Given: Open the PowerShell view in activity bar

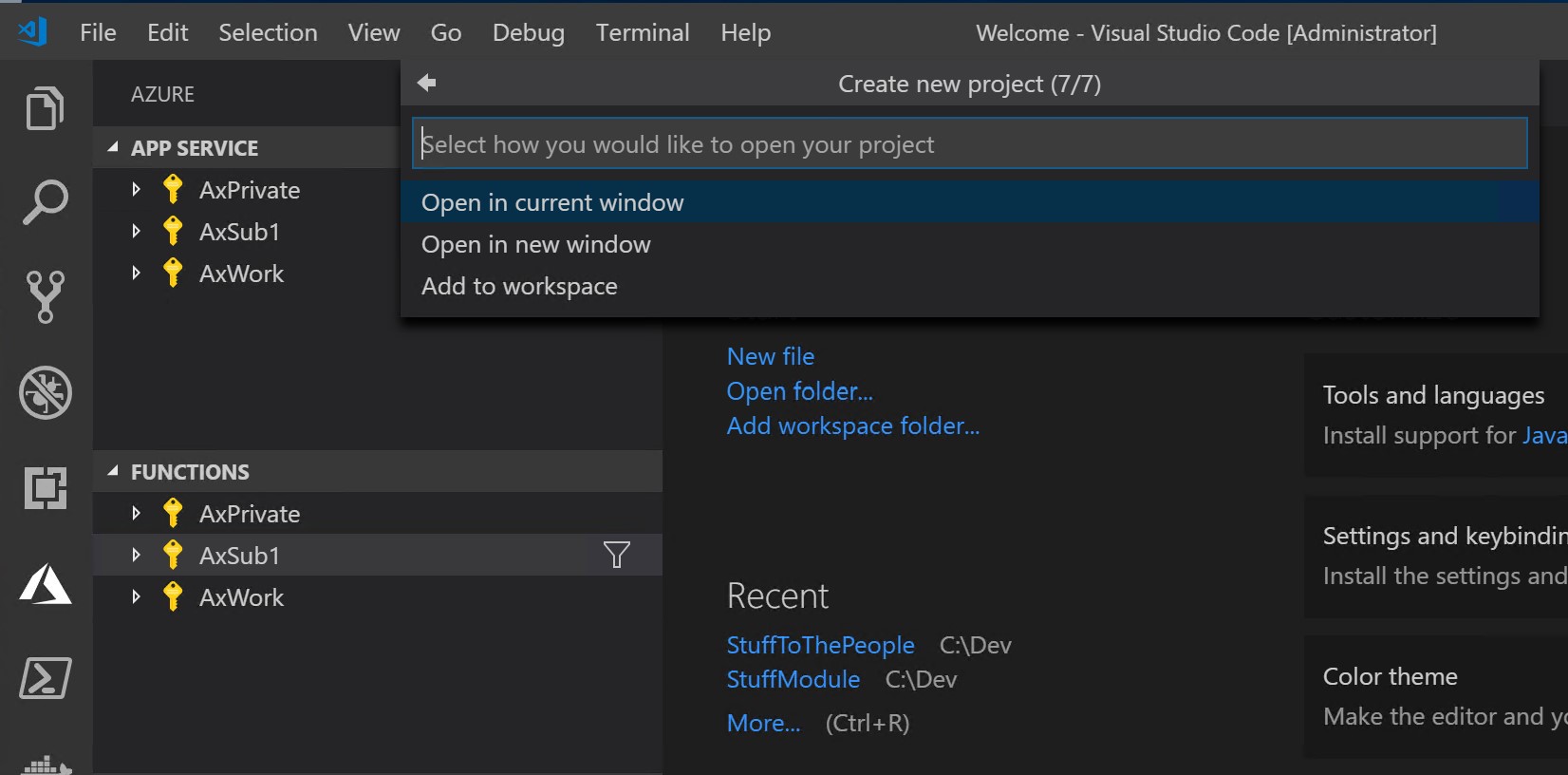Looking at the screenshot, I should pyautogui.click(x=45, y=678).
